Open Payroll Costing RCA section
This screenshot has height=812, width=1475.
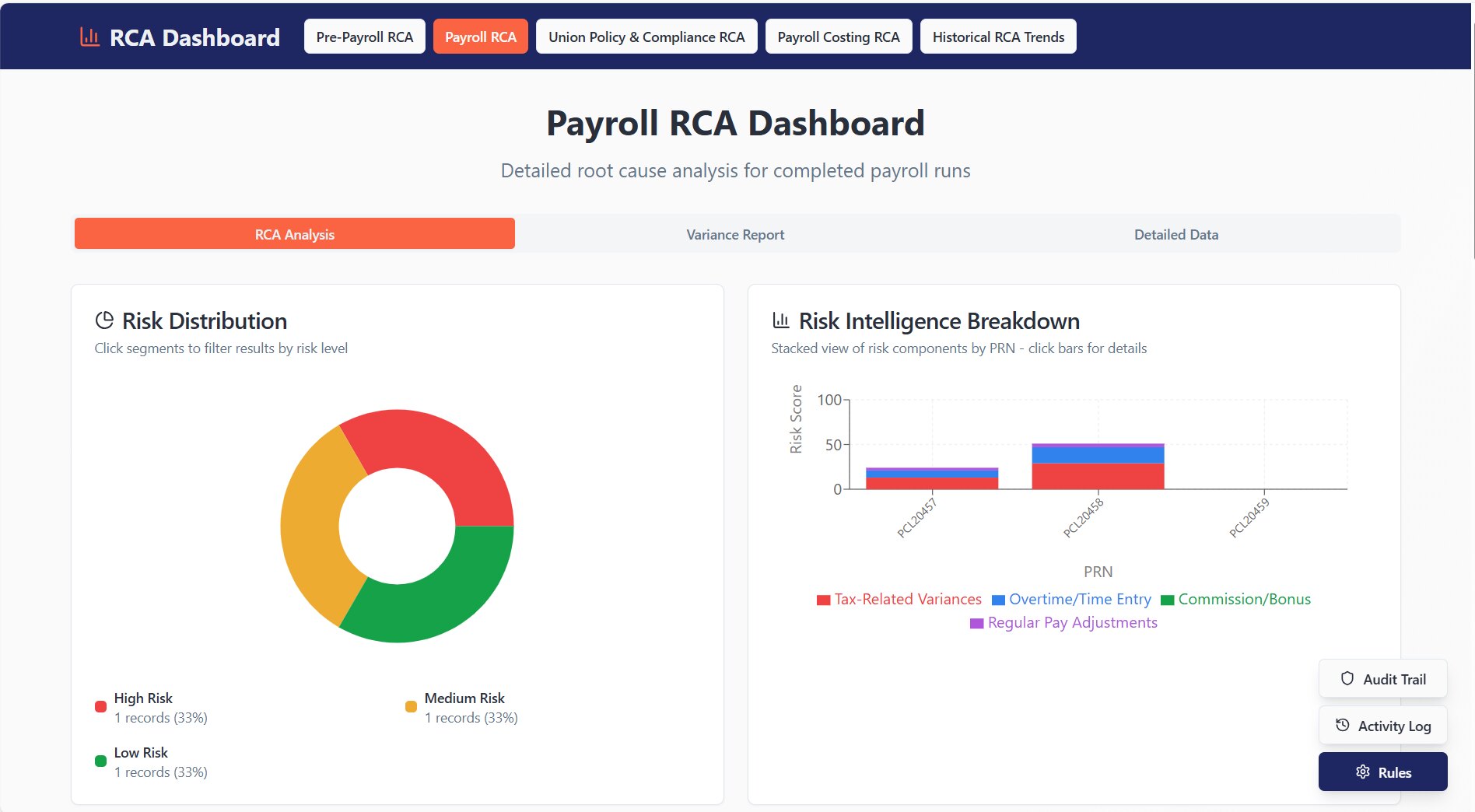click(x=838, y=37)
